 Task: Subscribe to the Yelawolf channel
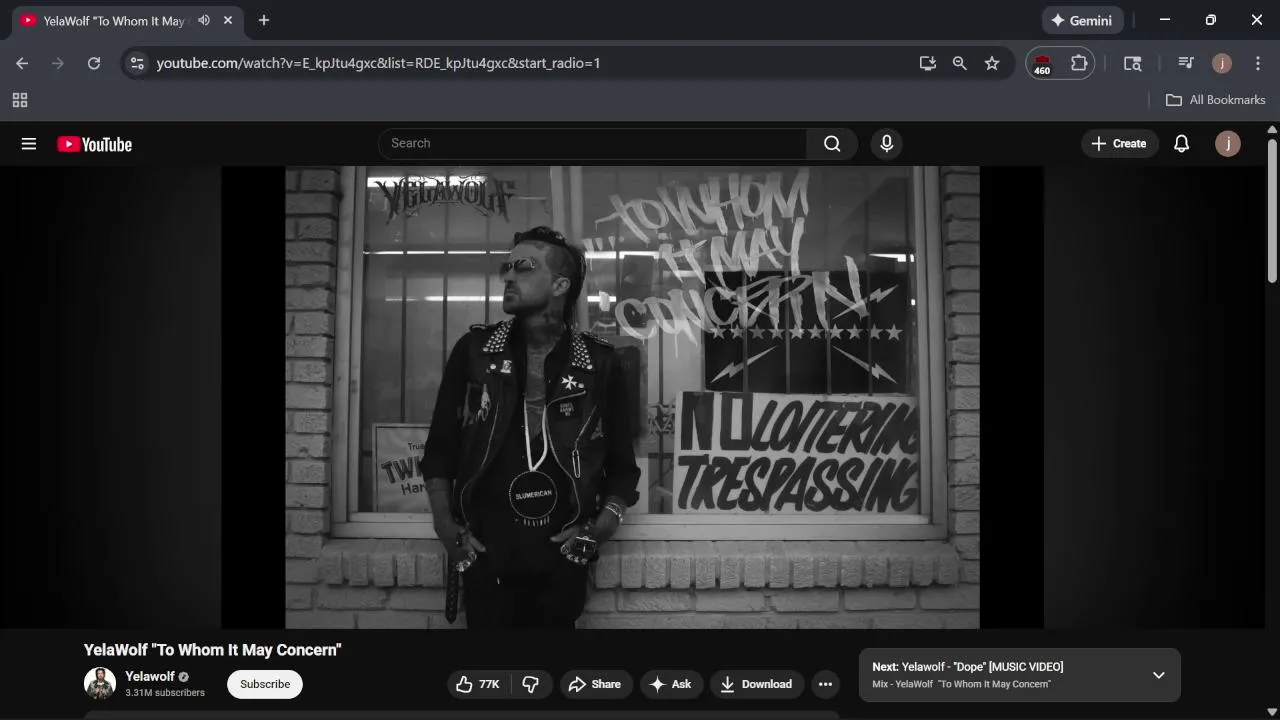pyautogui.click(x=265, y=684)
